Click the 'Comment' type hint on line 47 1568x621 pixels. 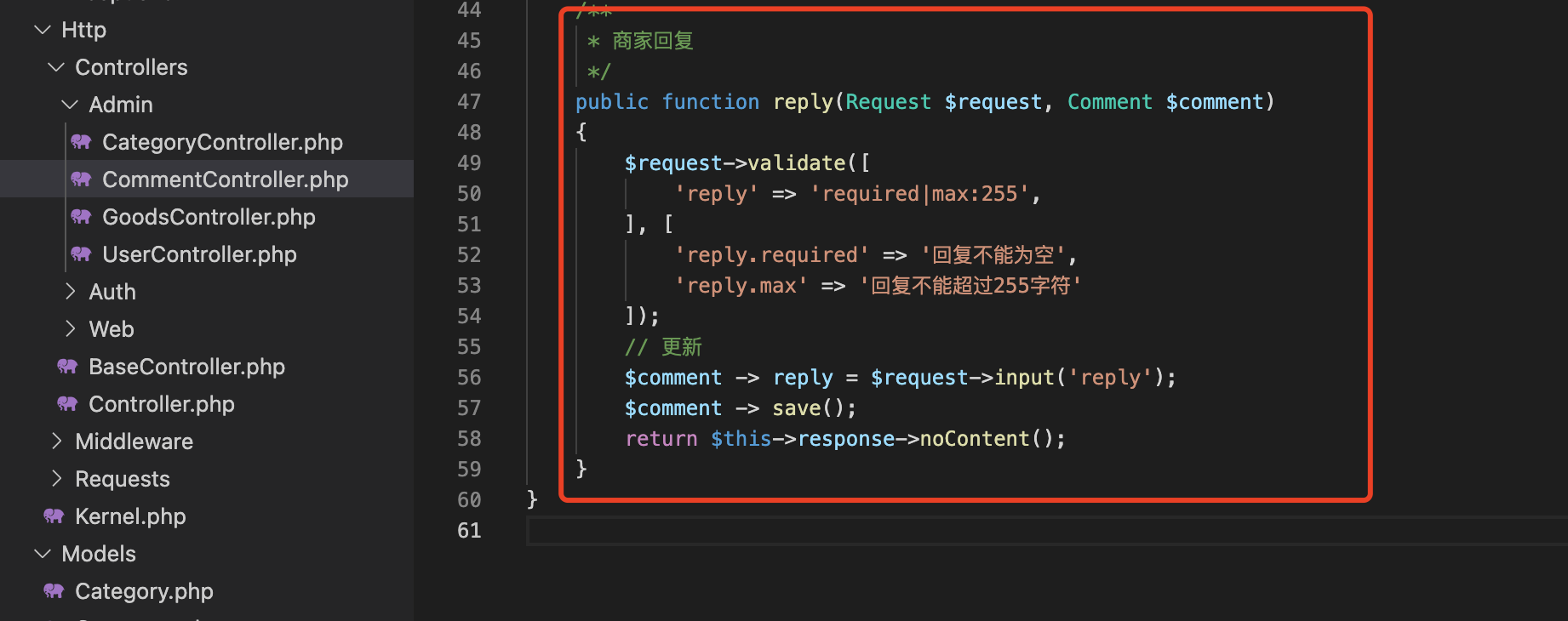click(x=1110, y=102)
